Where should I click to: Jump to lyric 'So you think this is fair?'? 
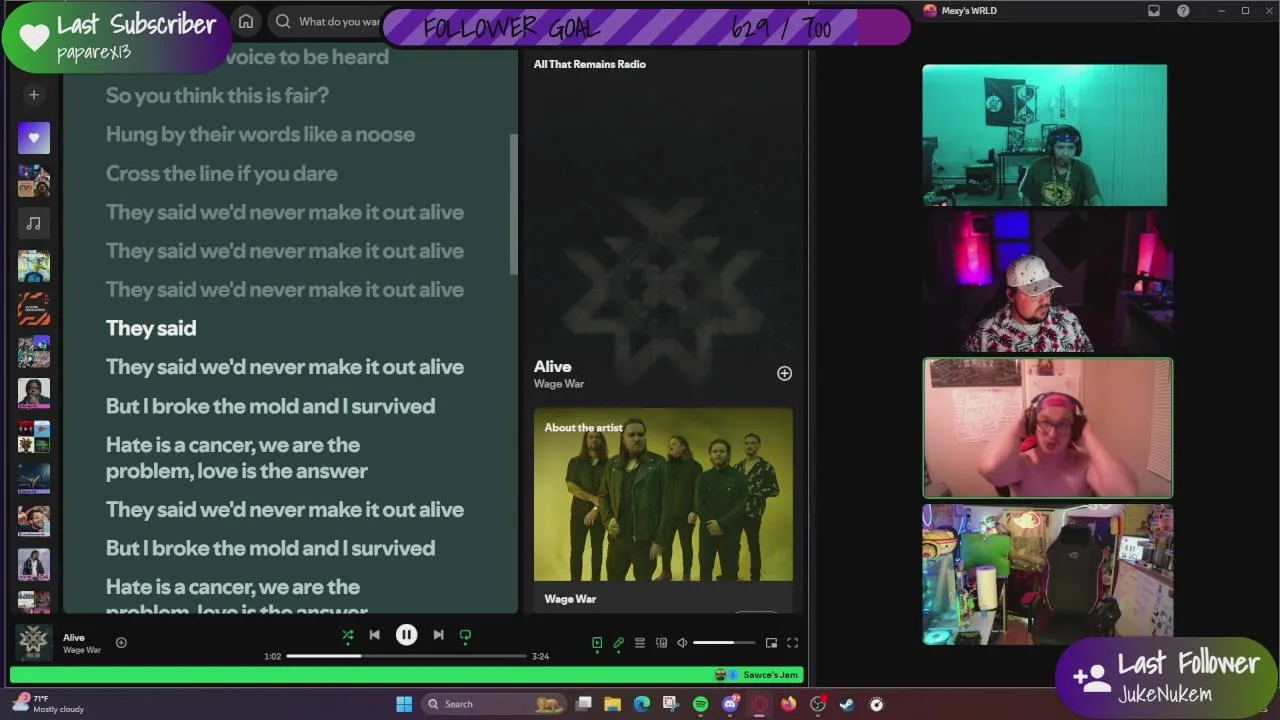click(x=217, y=95)
